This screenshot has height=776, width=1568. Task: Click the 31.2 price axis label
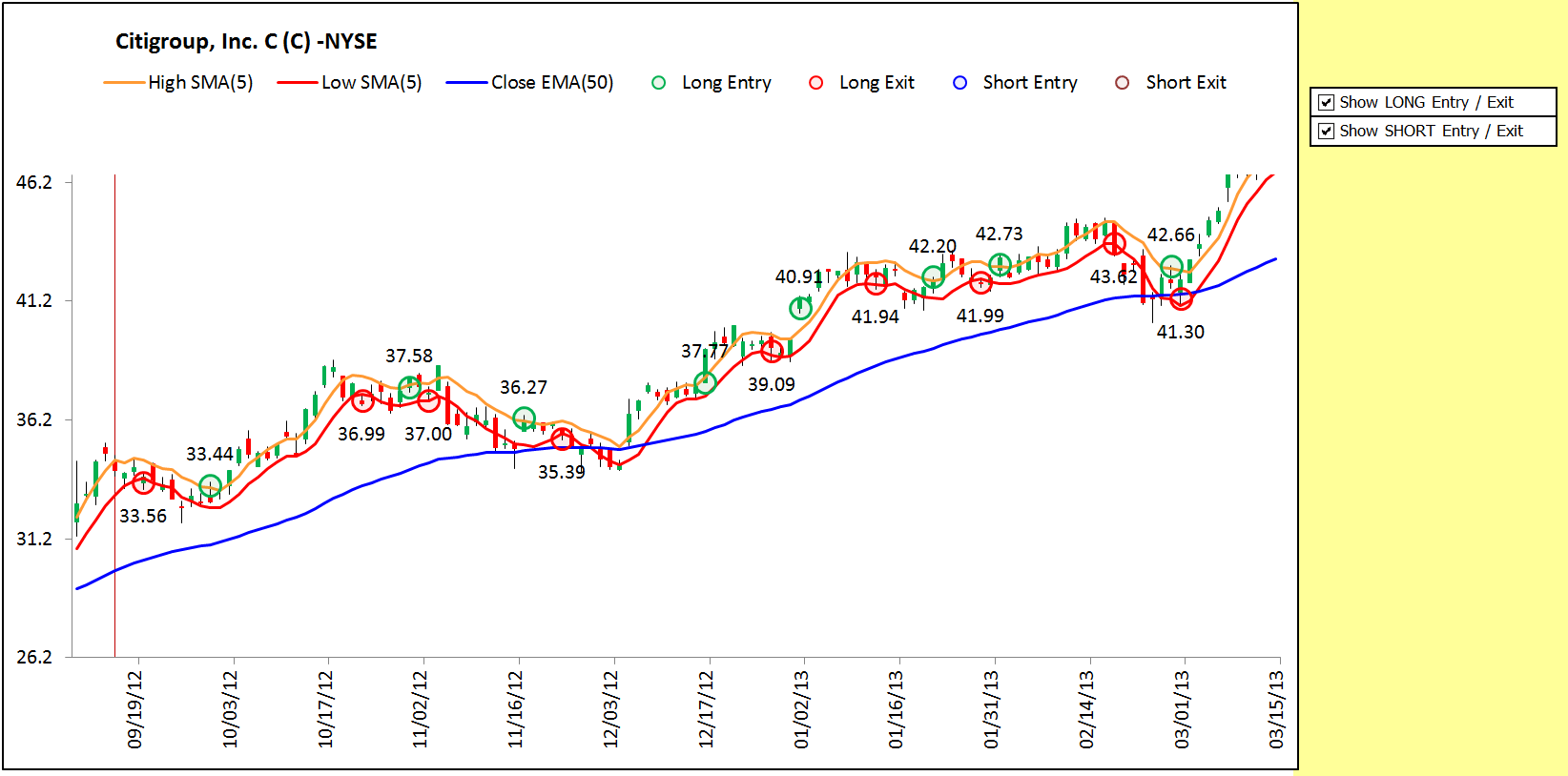[33, 539]
